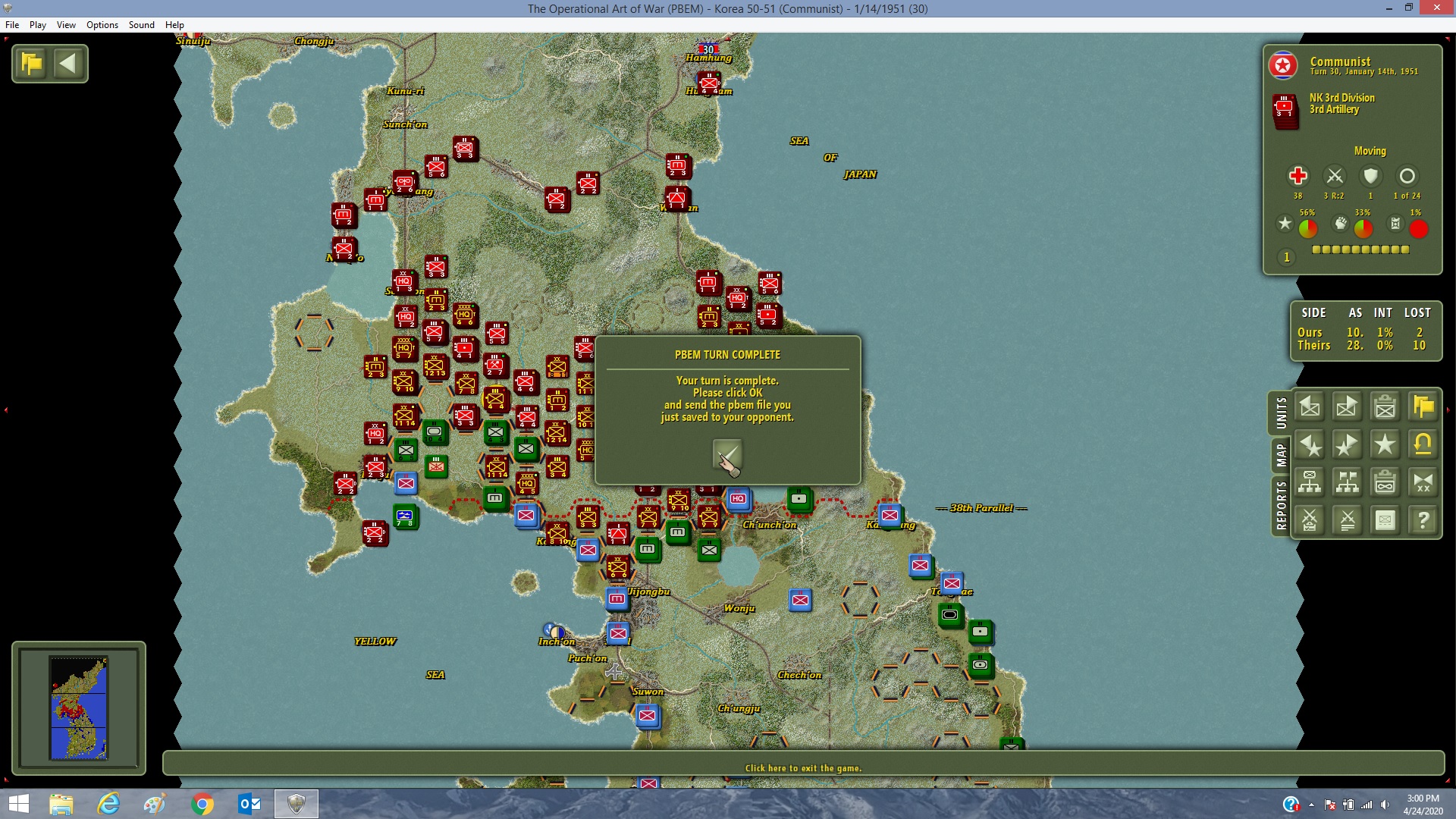Viewport: 1456px width, 819px height.
Task: Click the question mark help button
Action: tap(1423, 520)
